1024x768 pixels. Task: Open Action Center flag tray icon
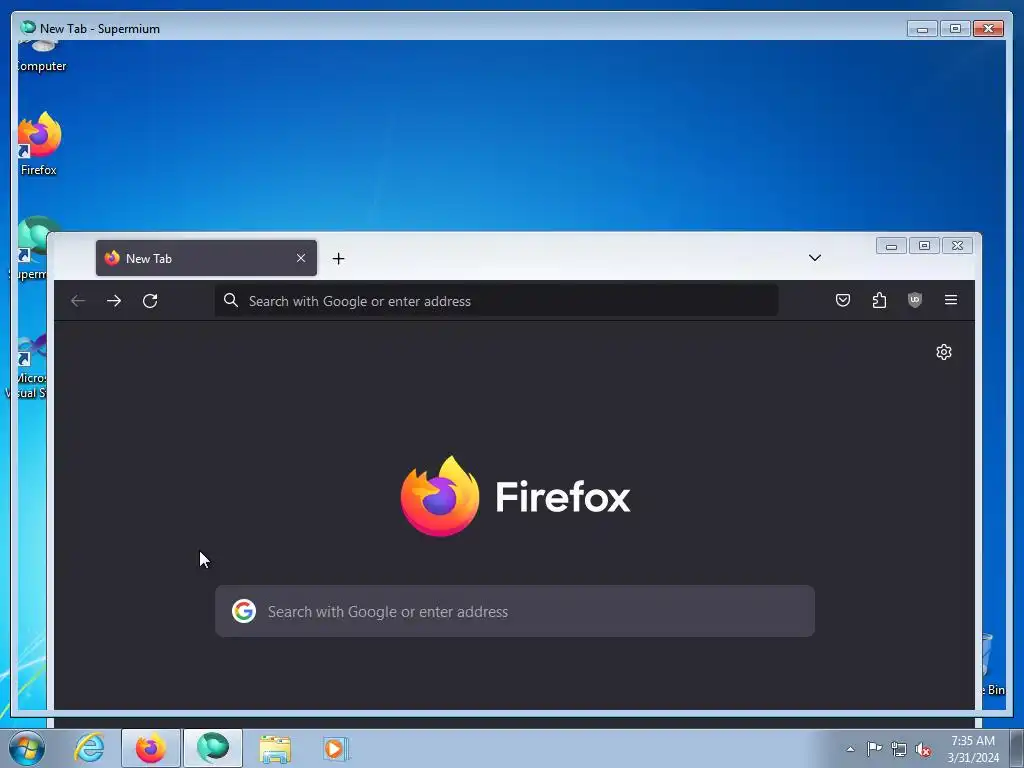point(874,749)
